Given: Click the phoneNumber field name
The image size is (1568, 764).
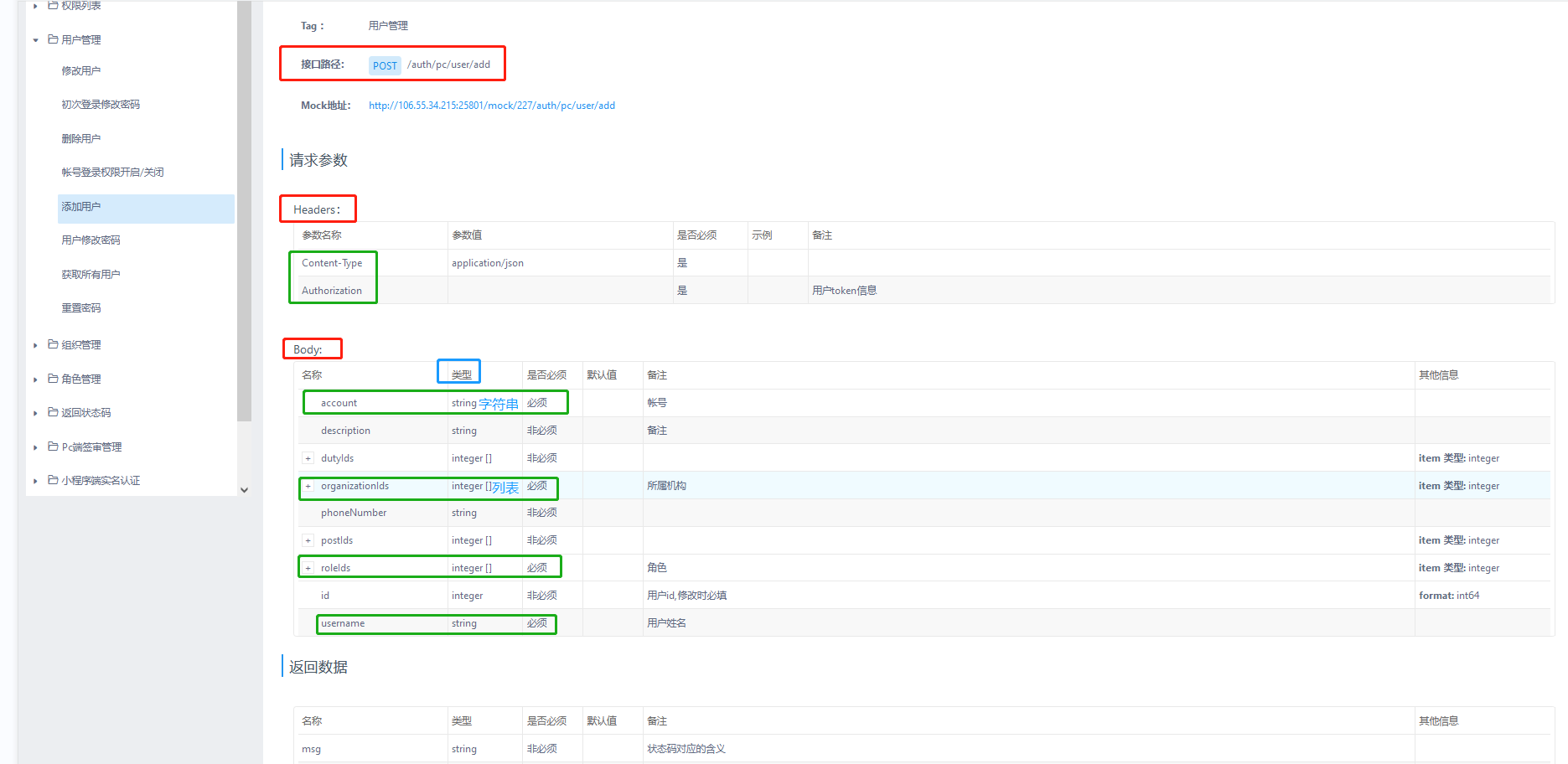Looking at the screenshot, I should pyautogui.click(x=354, y=513).
